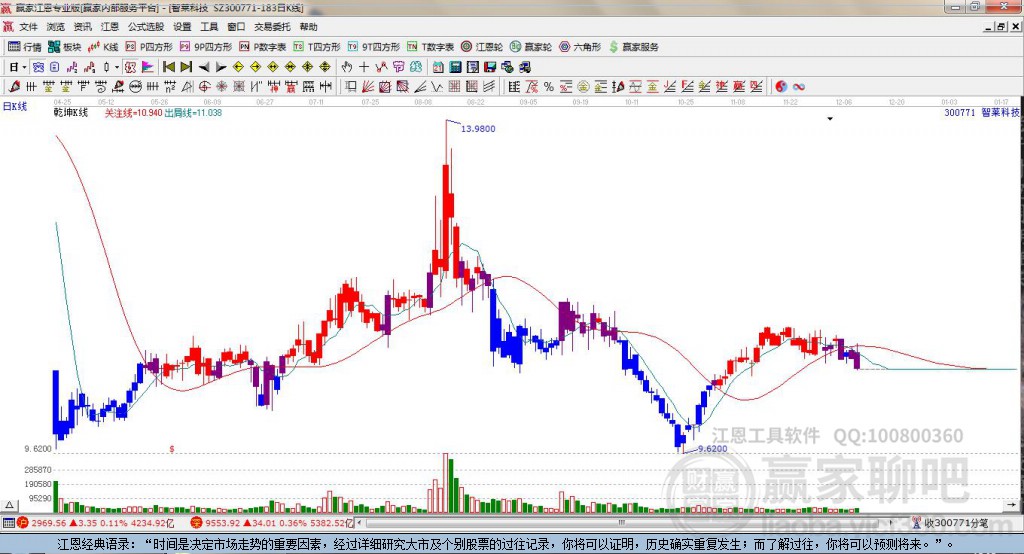Switch to the K线 chart
Screen dimensions: 1024x554
(x=103, y=47)
